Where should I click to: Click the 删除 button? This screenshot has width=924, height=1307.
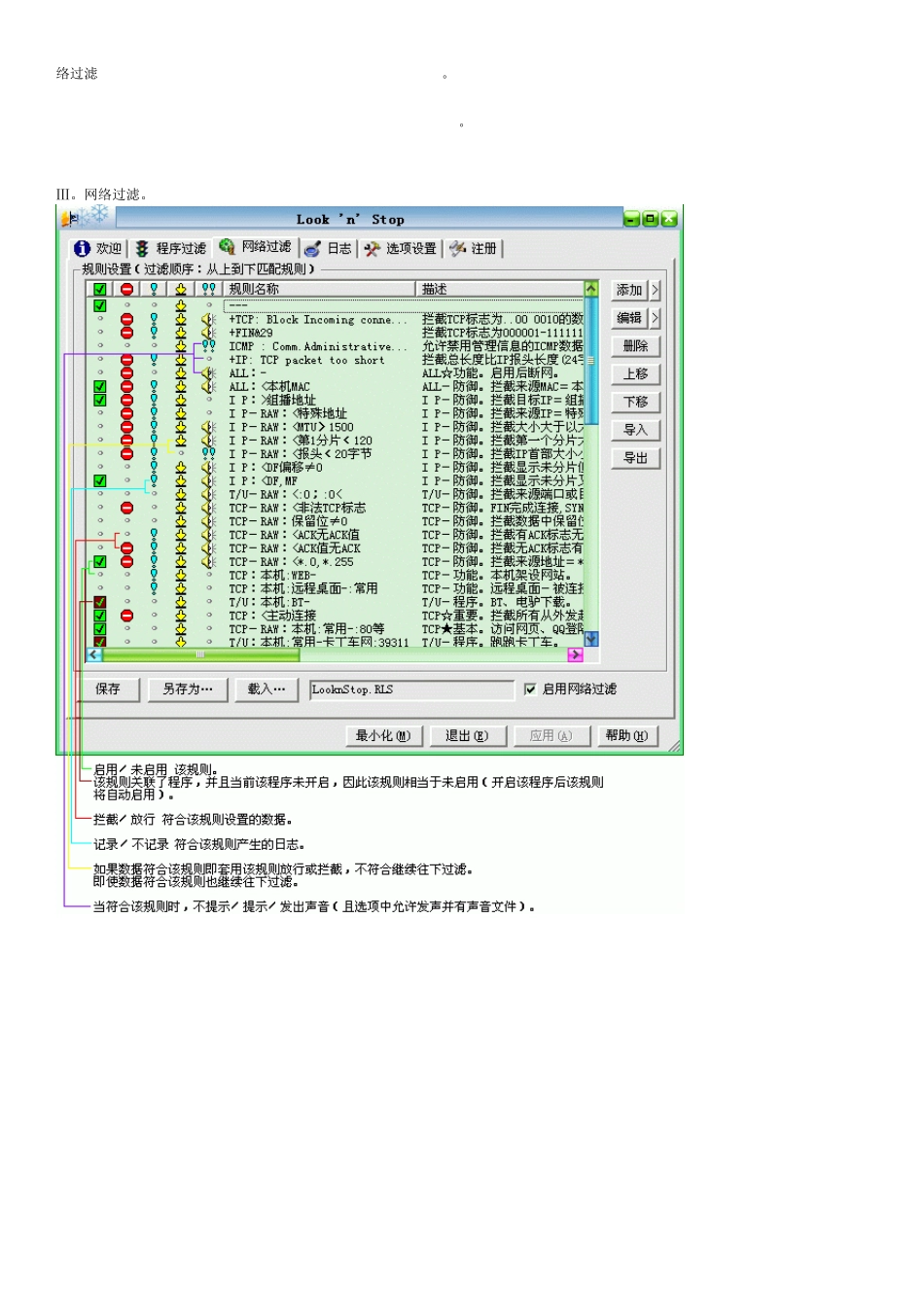[636, 346]
